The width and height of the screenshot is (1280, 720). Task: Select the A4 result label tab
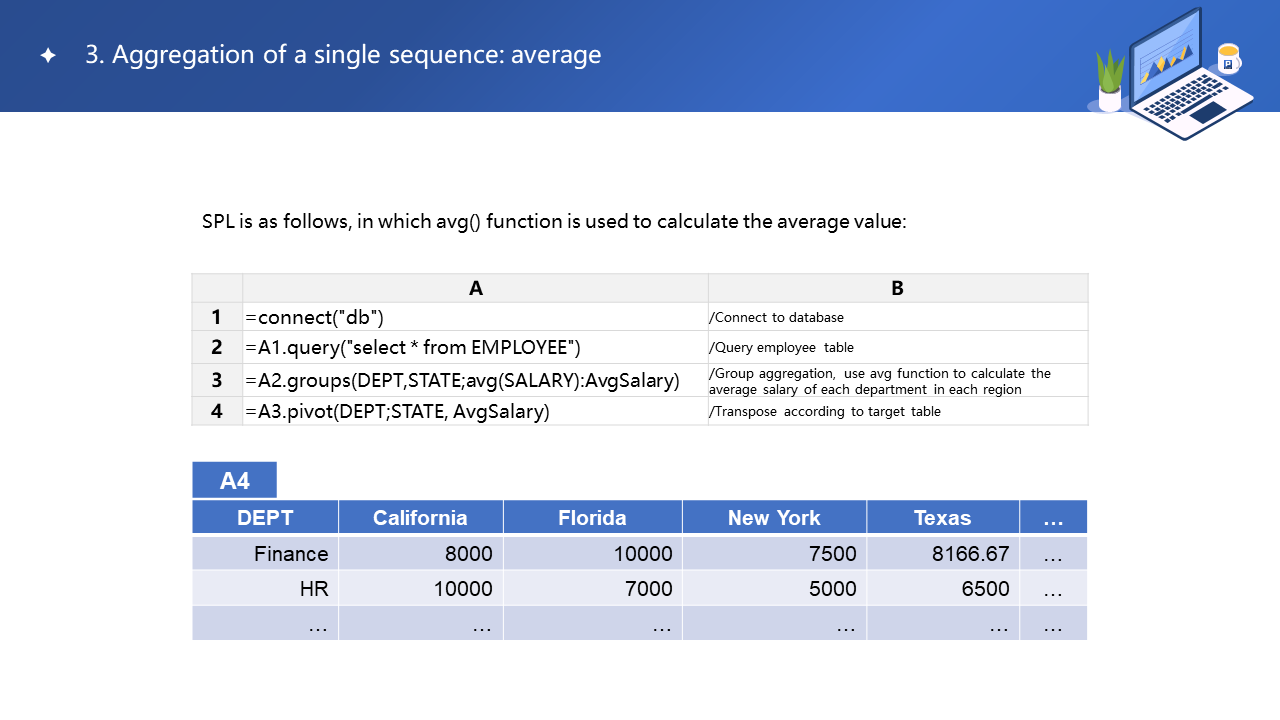(234, 481)
